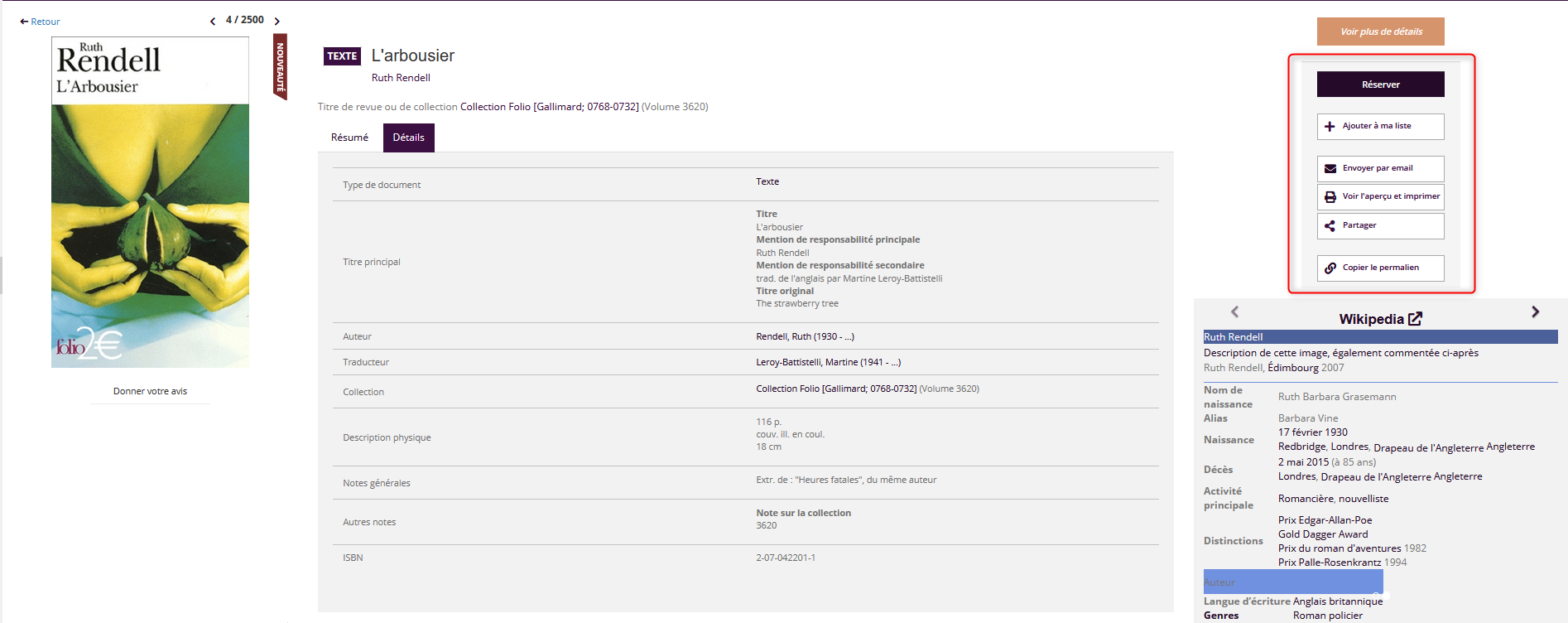Viewport: 1568px width, 623px height.
Task: Click the plus icon beside Ajouter à ma liste
Action: (1330, 127)
